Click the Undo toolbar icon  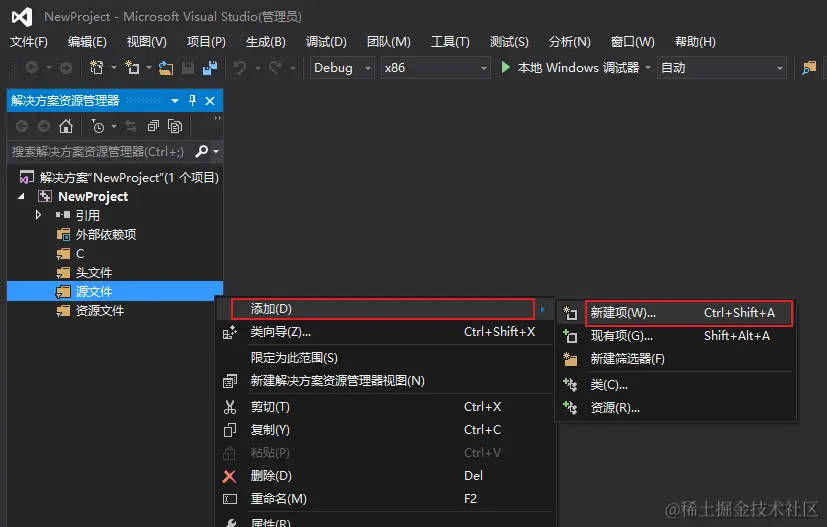click(240, 68)
